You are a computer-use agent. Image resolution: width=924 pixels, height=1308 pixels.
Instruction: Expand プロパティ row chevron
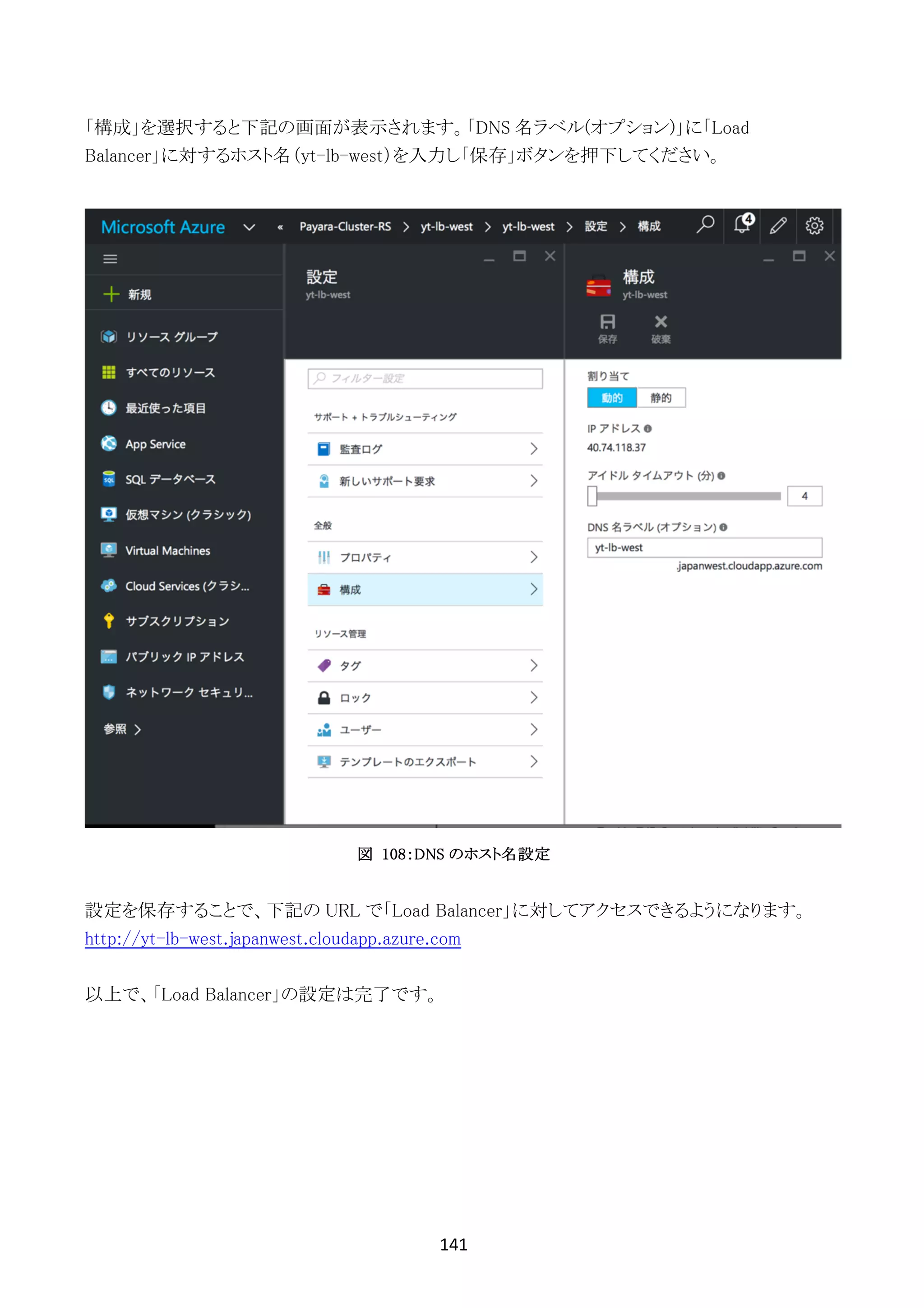click(x=533, y=557)
